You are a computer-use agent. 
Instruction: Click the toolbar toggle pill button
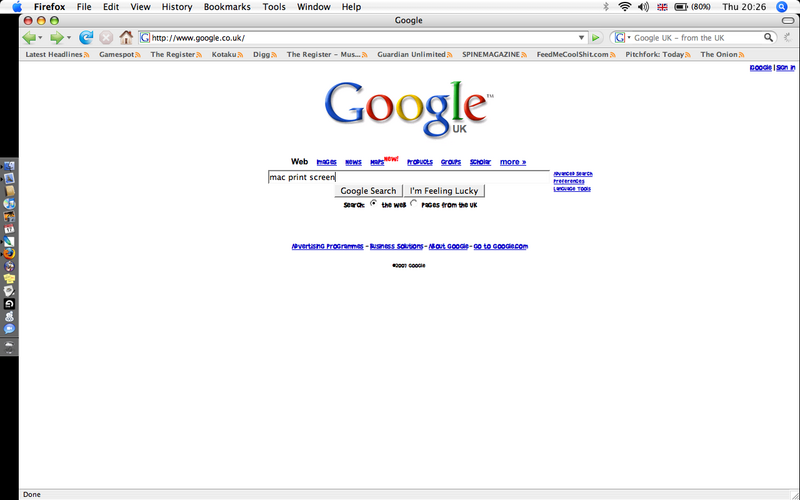pos(788,20)
